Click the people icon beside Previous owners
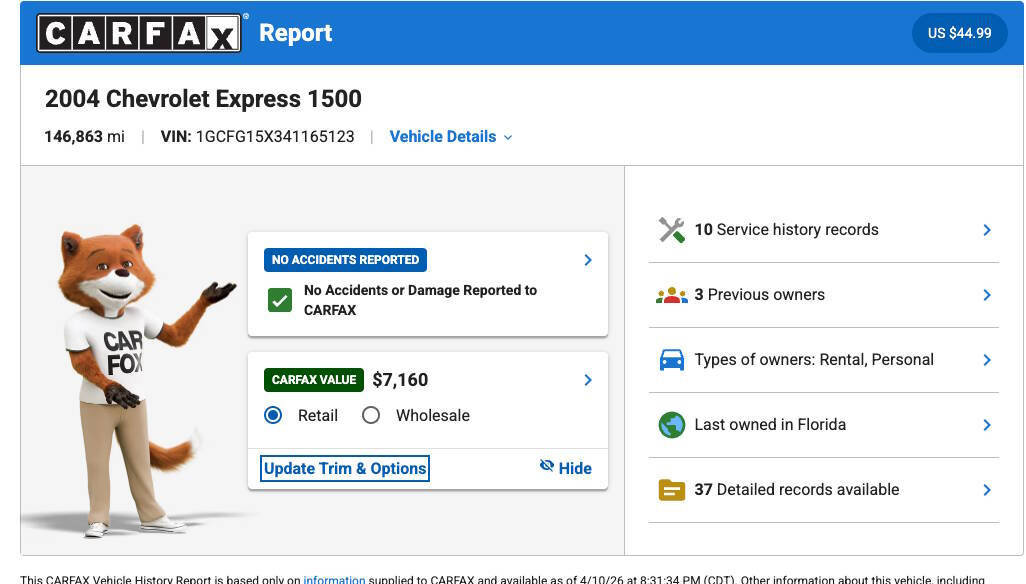This screenshot has height=584, width=1026. (671, 295)
